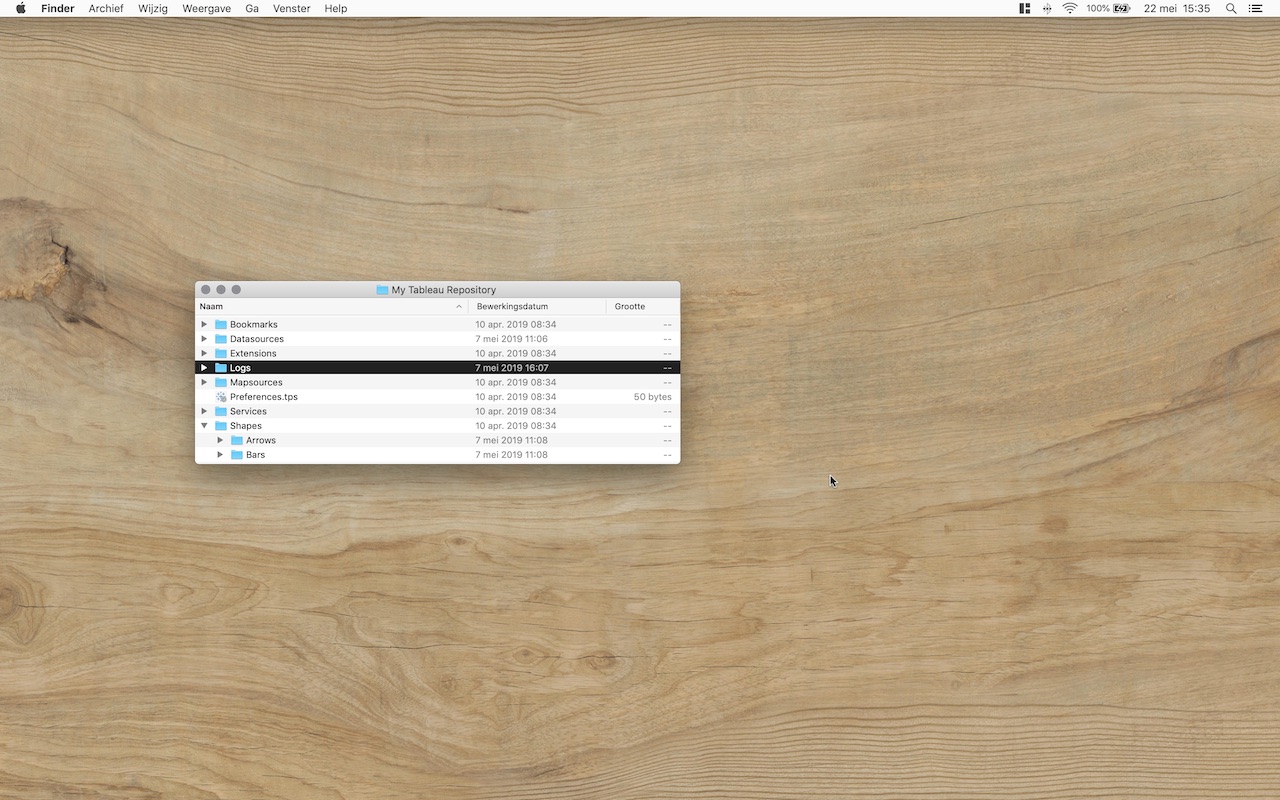Open the Ga menu
Viewport: 1280px width, 800px height.
252,8
